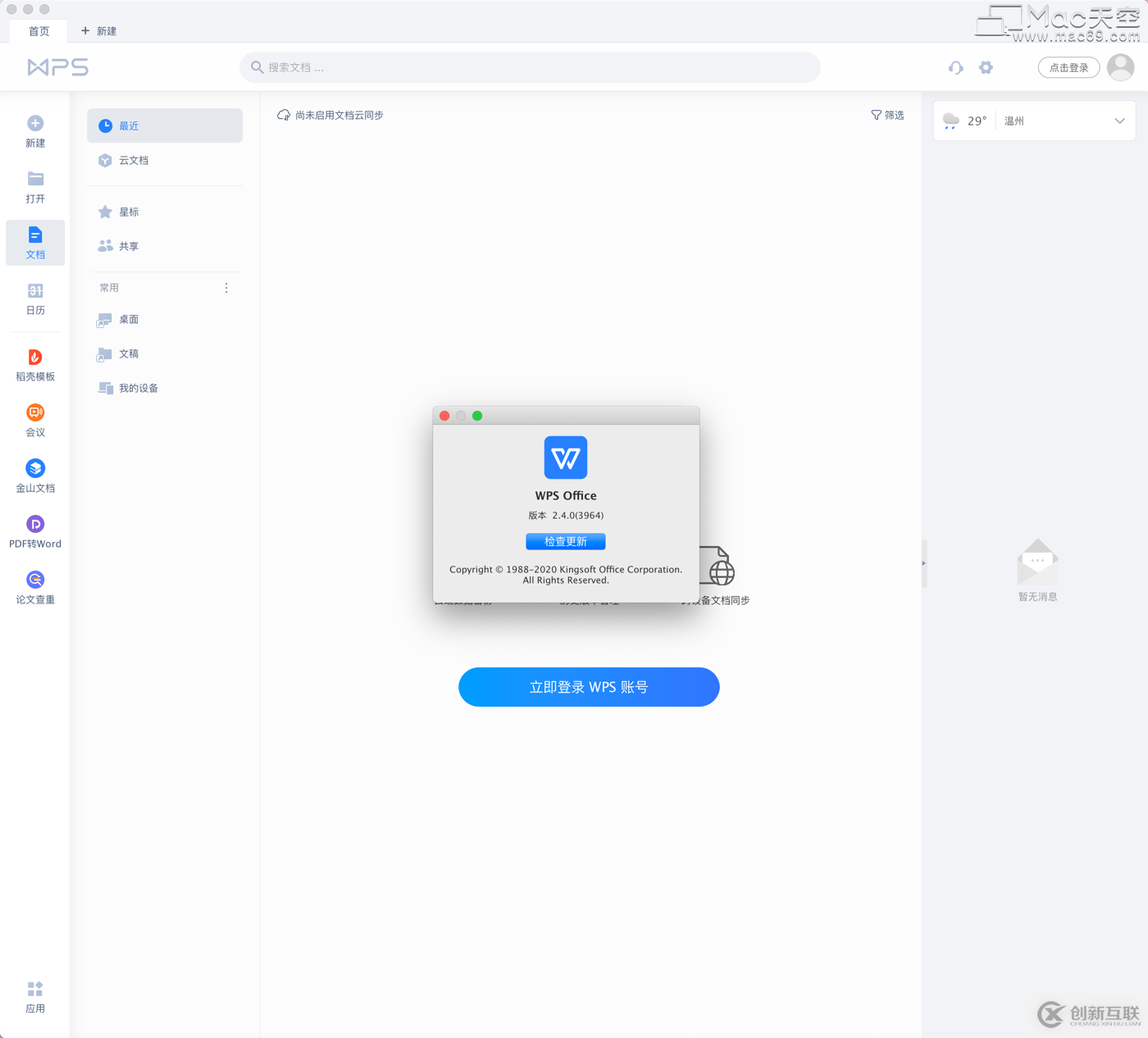Click the 29° temperature reading
This screenshot has height=1038, width=1148.
977,121
